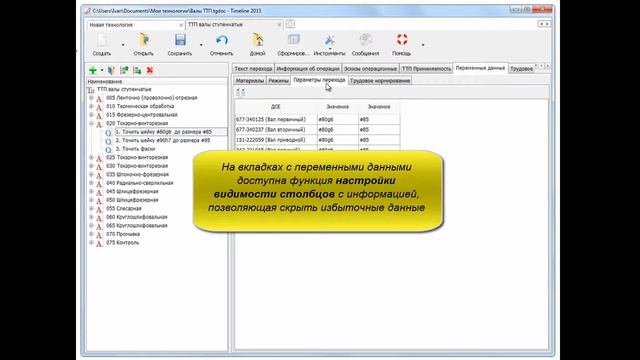
Task: Click the tree icon with green arrow, third in row
Action: point(124,70)
